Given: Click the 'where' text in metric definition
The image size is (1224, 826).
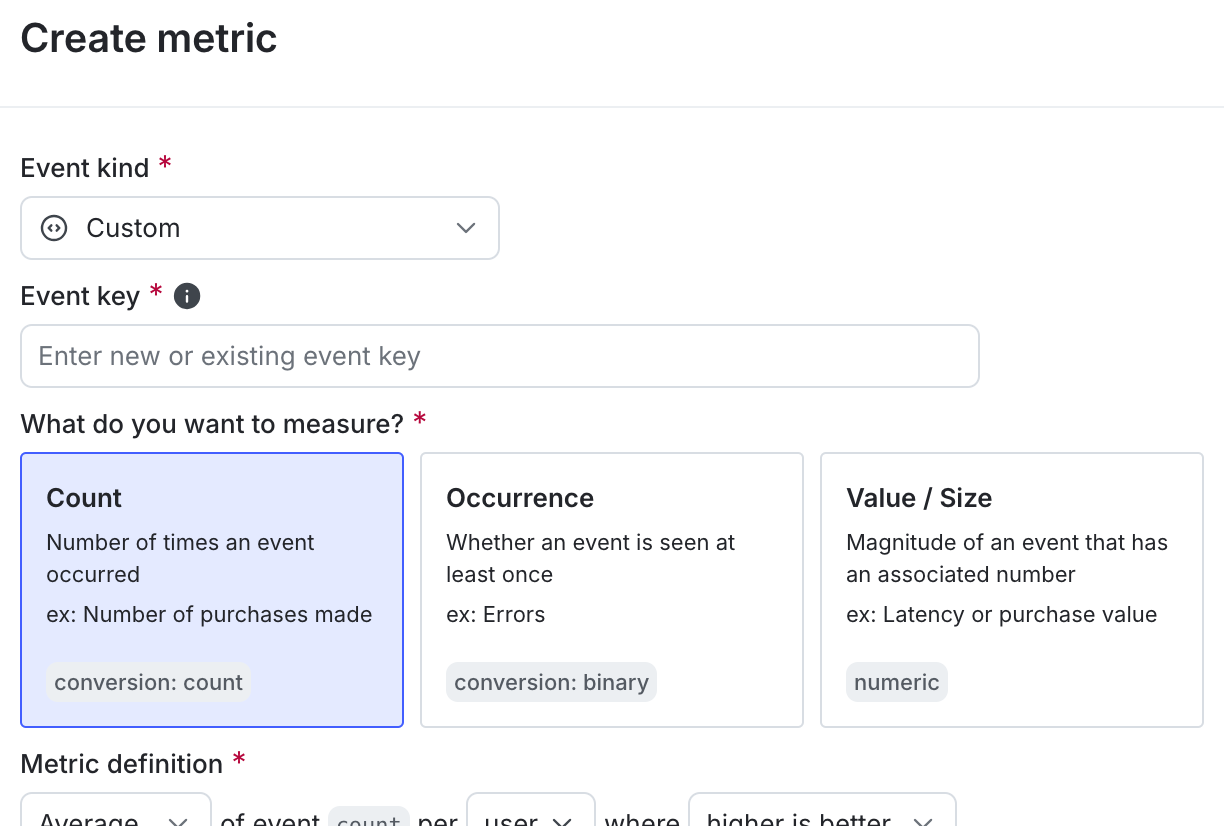Looking at the screenshot, I should click(x=642, y=818).
